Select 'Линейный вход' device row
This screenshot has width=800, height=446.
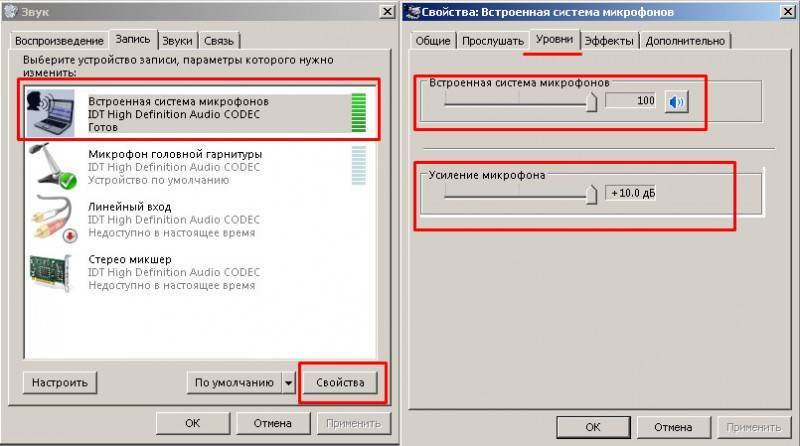point(201,219)
